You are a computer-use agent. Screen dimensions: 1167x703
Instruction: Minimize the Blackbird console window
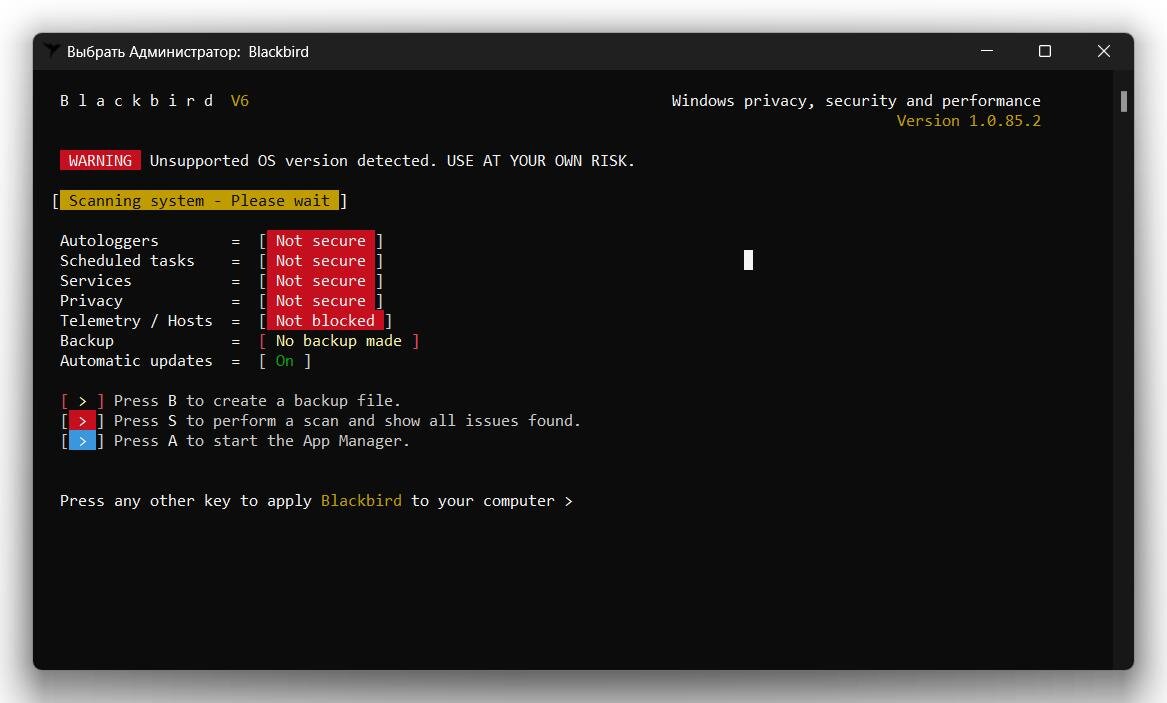987,51
